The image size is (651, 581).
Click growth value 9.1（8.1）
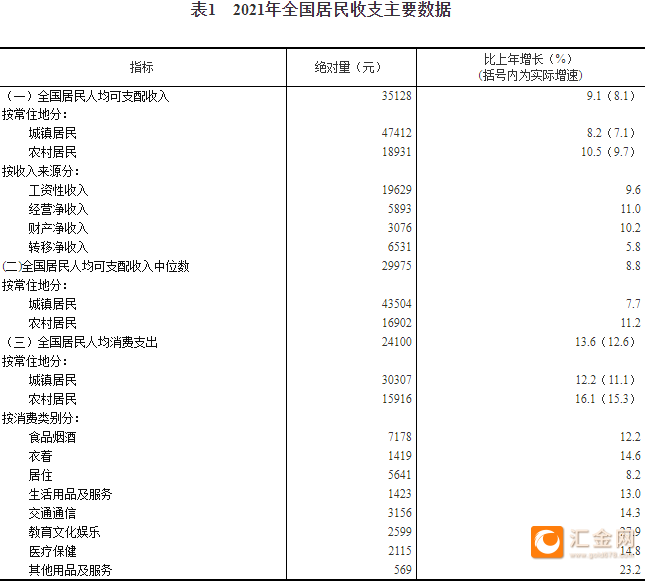point(611,96)
